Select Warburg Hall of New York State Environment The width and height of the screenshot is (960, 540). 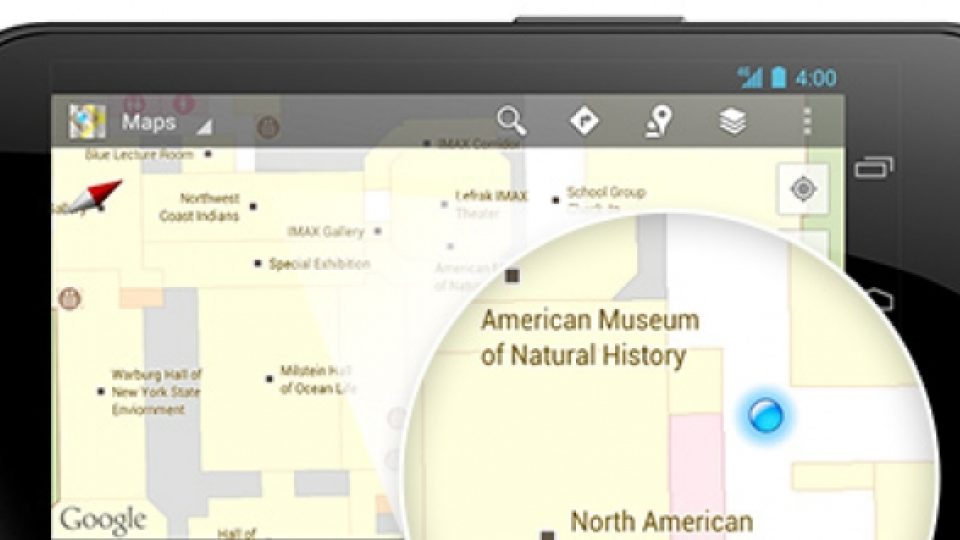point(156,392)
